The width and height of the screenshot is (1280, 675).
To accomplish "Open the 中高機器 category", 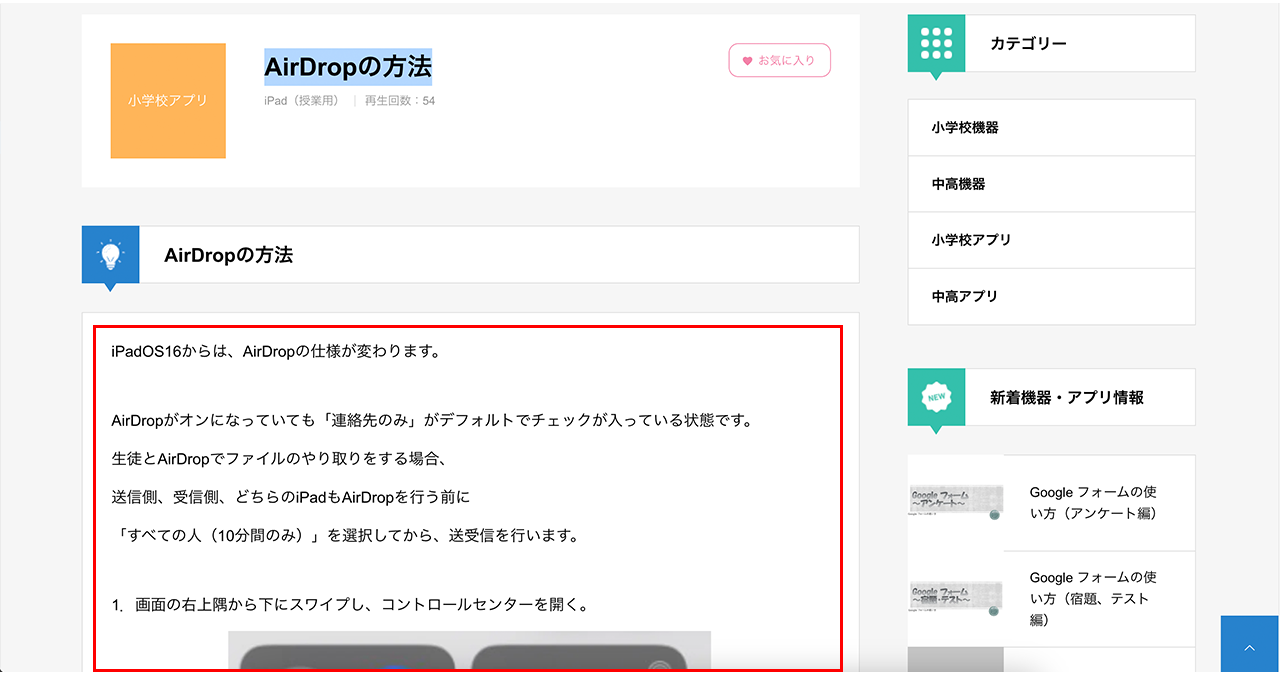I will [1051, 184].
